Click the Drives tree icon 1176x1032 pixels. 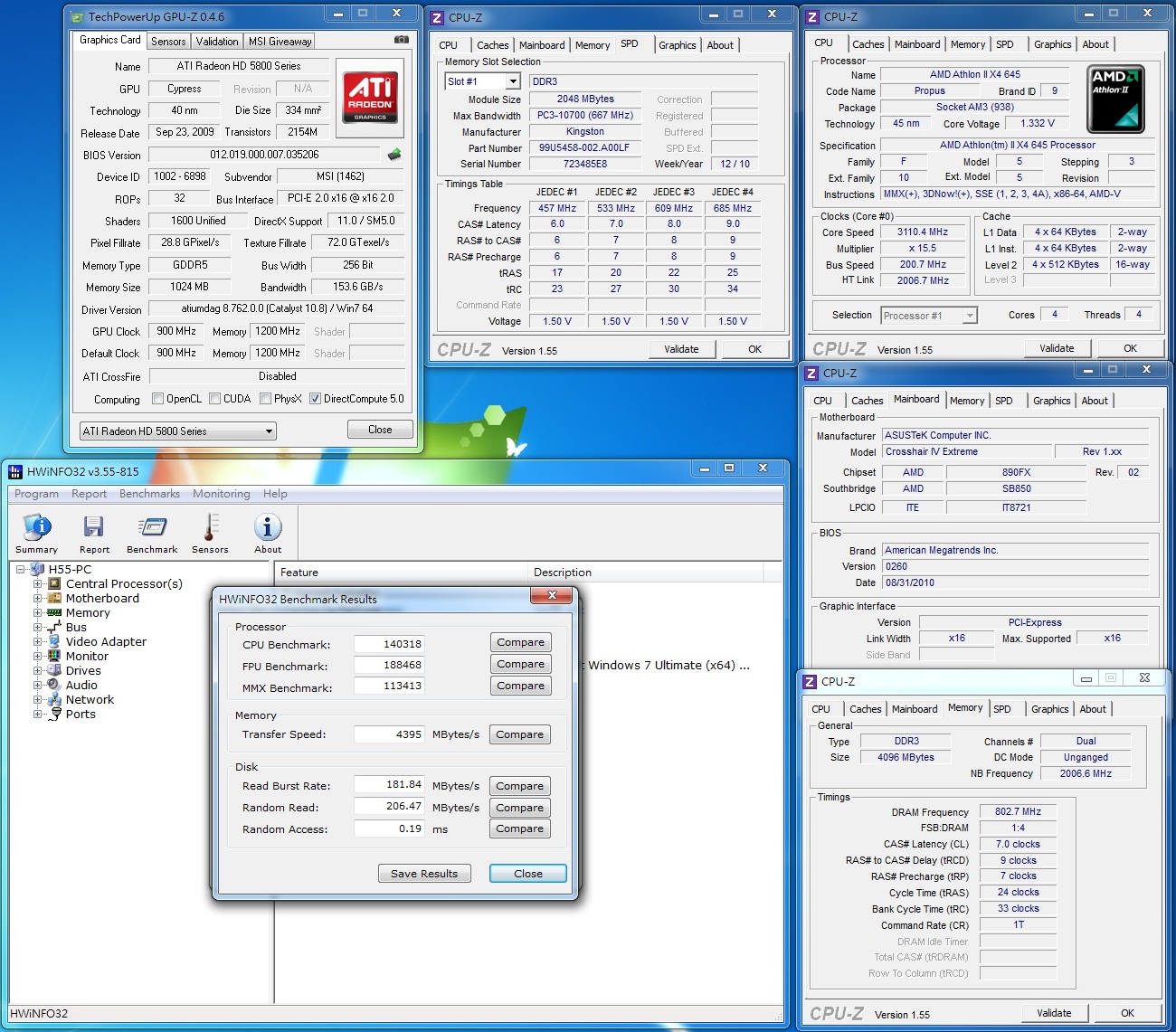[54, 670]
